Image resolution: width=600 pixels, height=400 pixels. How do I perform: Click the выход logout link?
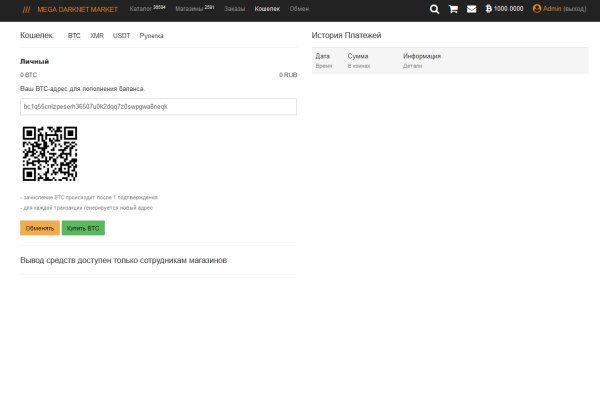[x=575, y=8]
